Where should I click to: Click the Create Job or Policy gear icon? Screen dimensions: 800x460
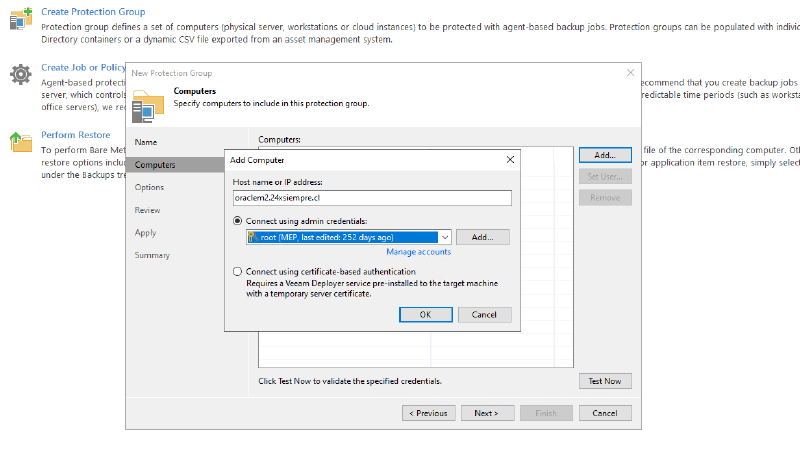[21, 74]
